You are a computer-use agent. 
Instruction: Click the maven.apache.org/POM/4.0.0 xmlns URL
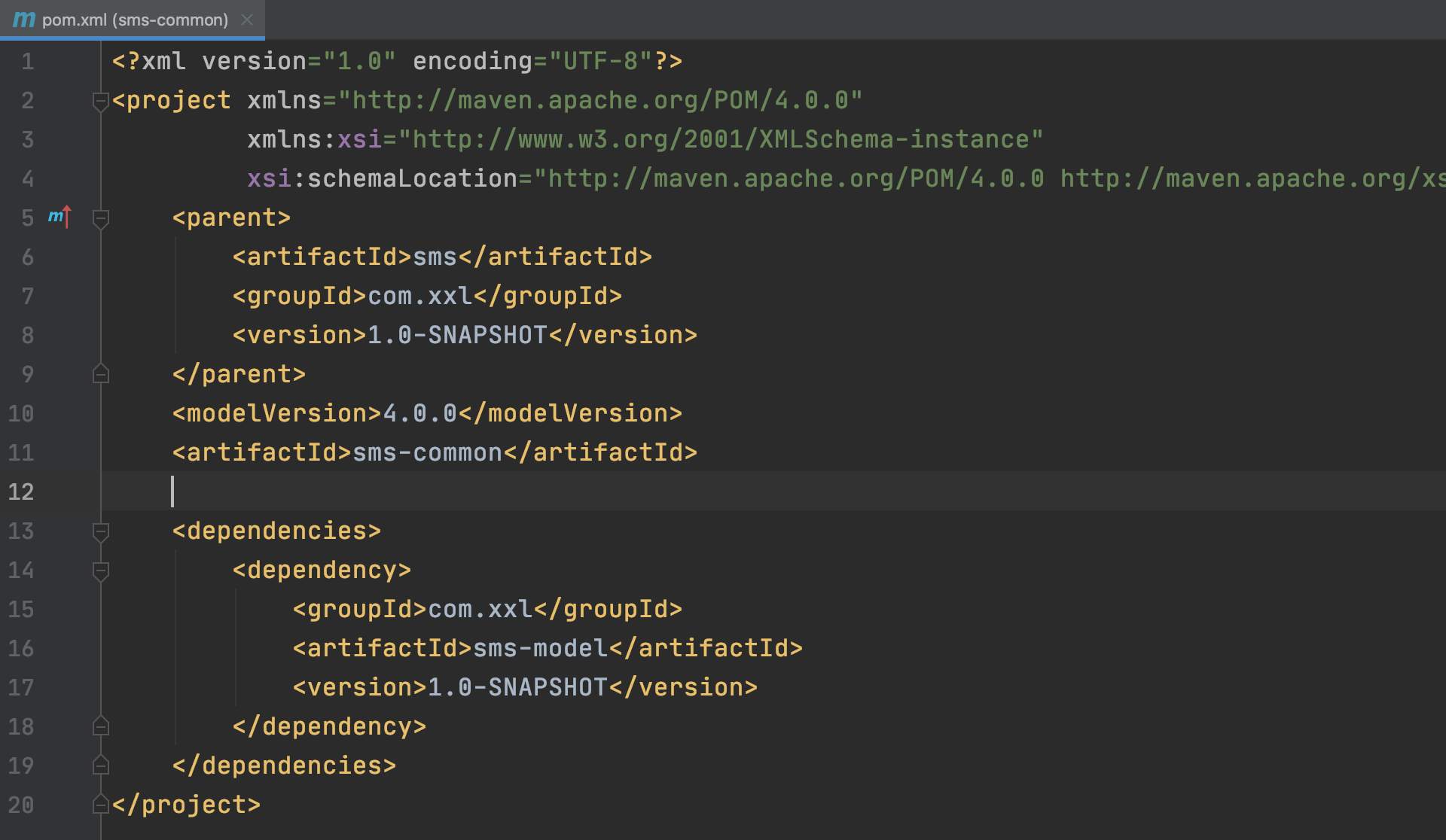599,100
